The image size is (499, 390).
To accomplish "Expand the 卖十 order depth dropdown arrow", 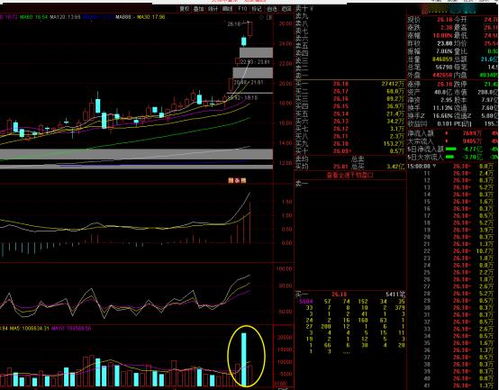I will (x=312, y=9).
